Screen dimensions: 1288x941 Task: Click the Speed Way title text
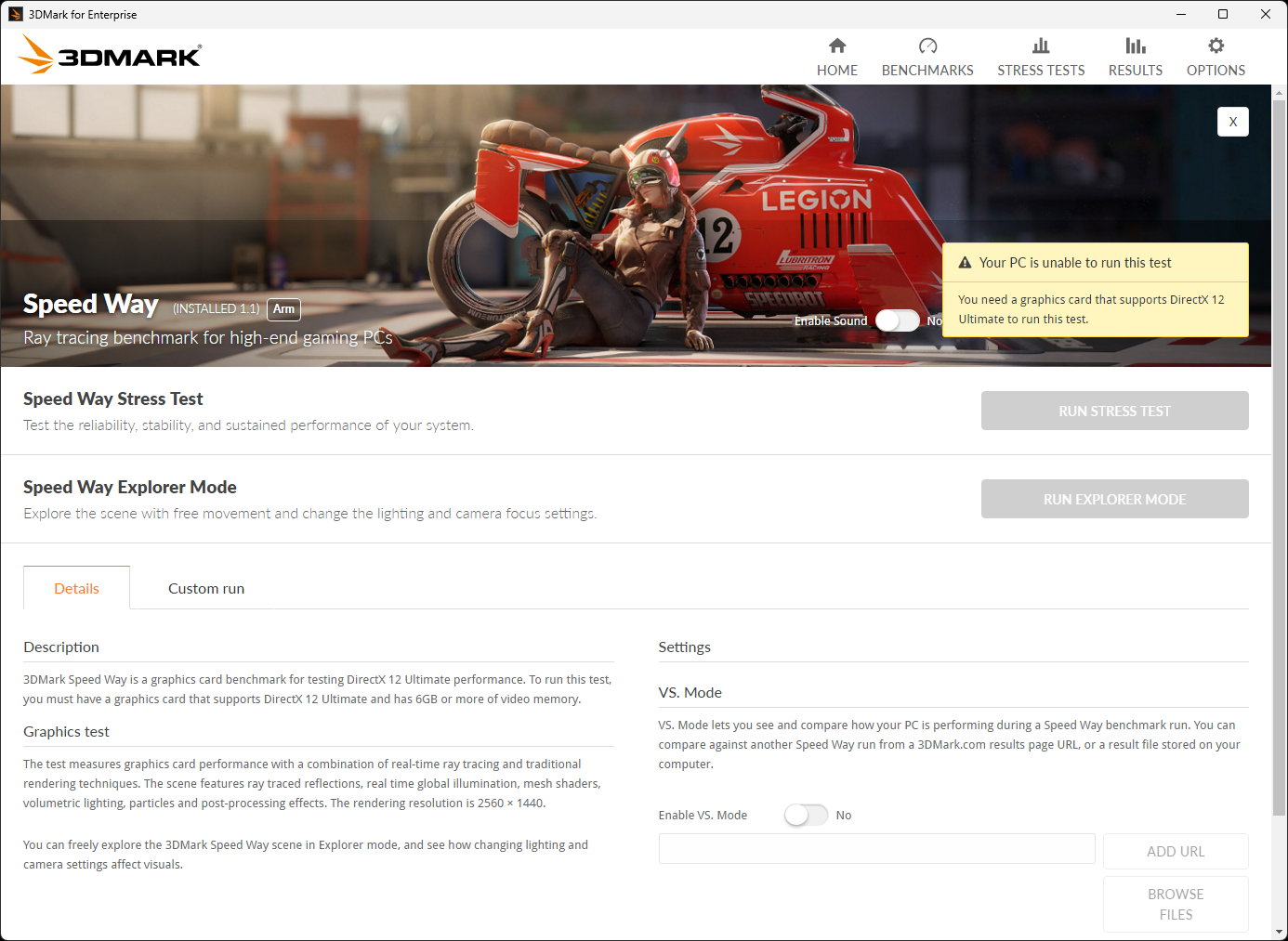pyautogui.click(x=90, y=305)
